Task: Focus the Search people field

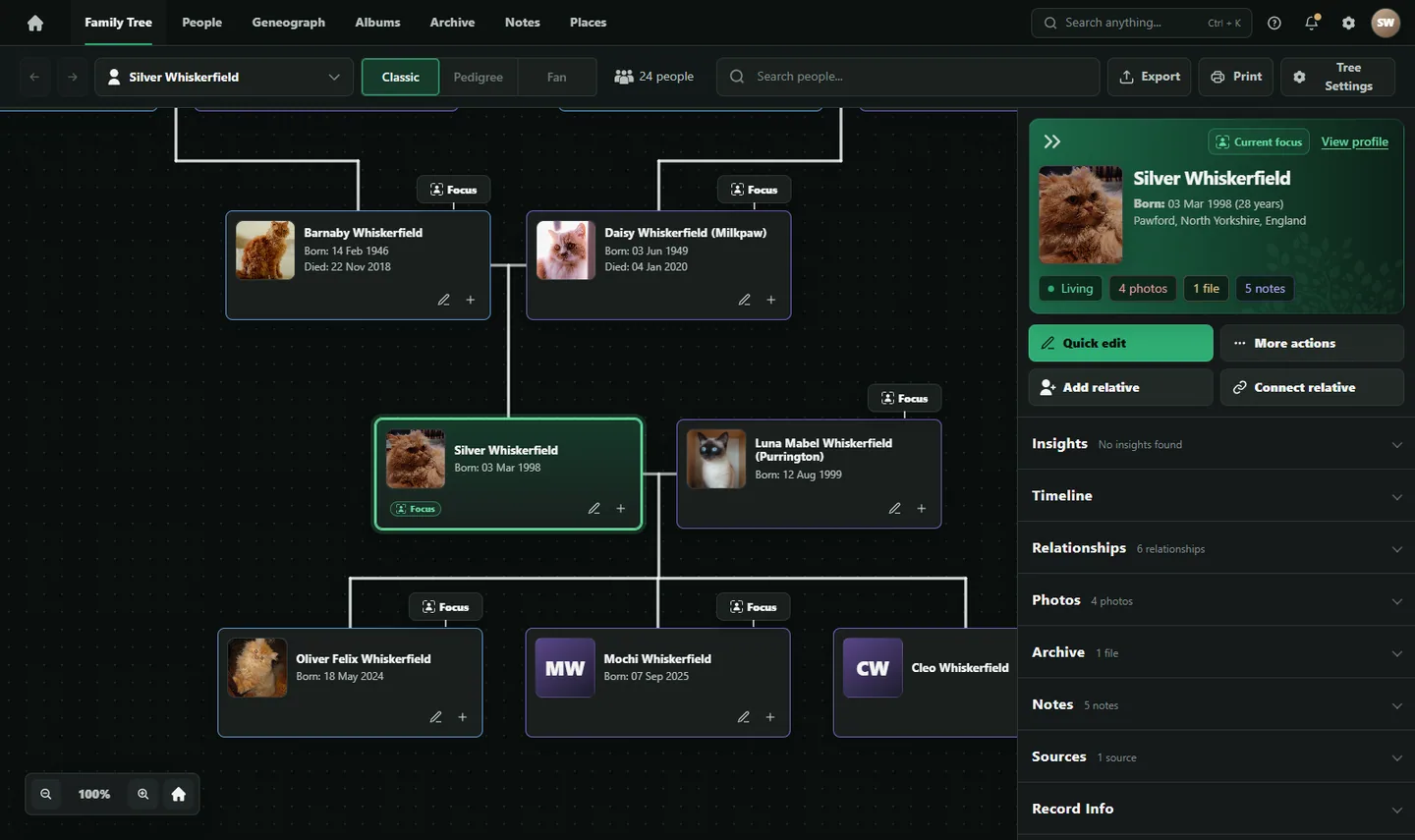Action: click(909, 77)
